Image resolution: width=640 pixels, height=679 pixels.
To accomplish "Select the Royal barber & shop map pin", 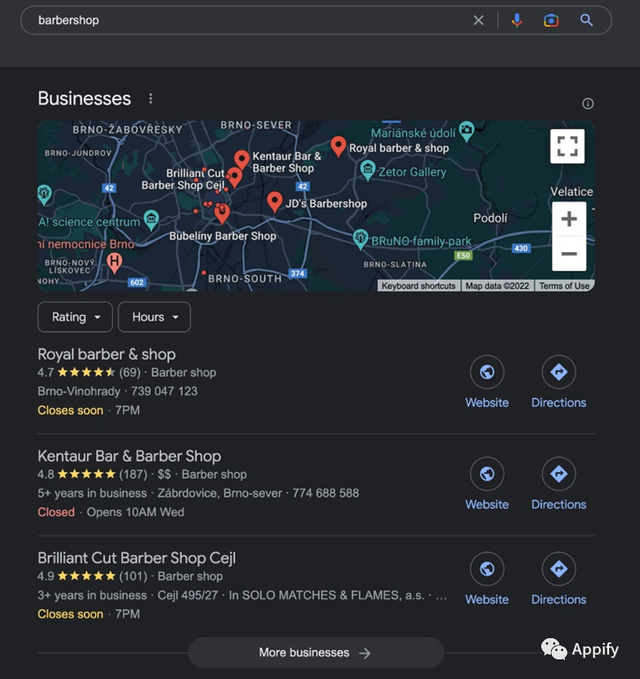I will pyautogui.click(x=338, y=146).
